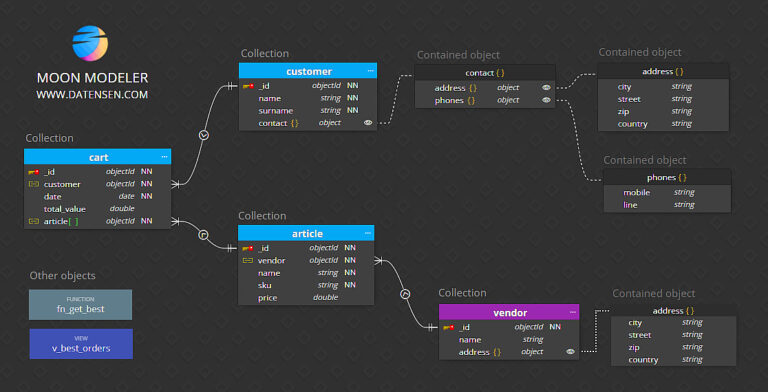Click the foreign key icon beside cart customer field

[34, 184]
